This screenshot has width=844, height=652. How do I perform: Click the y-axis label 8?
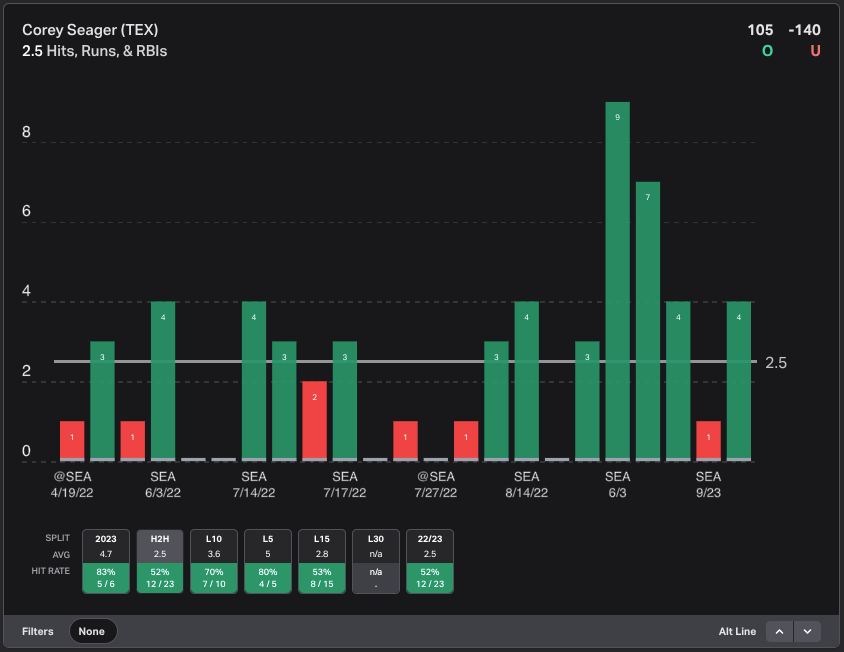coord(26,132)
